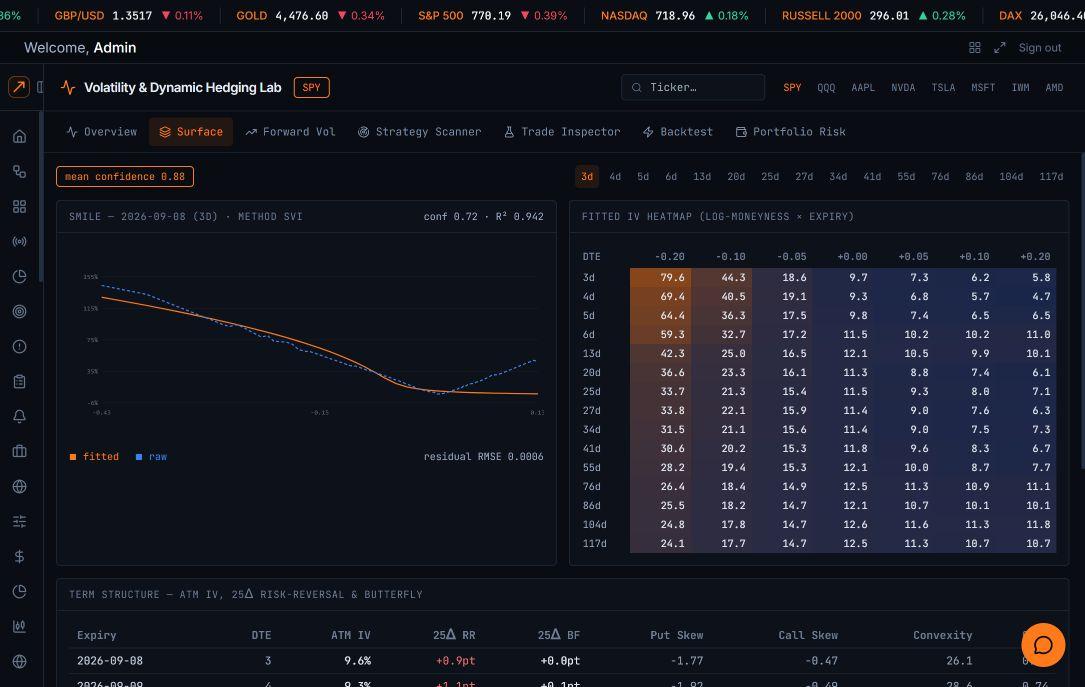Pick the AMD quick ticker
The image size is (1085, 687).
1055,88
